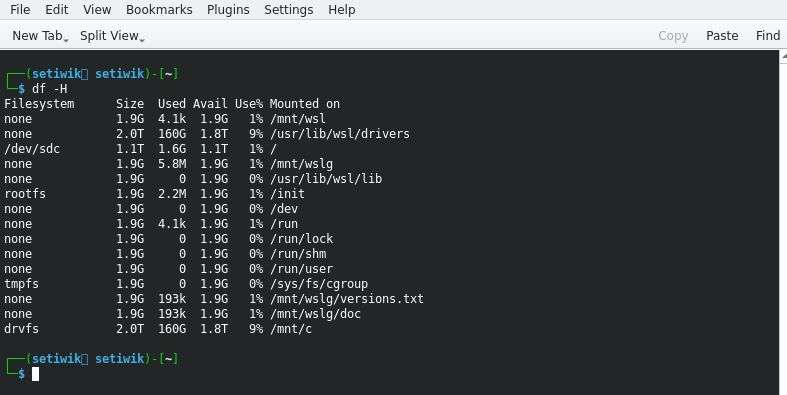Viewport: 787px width, 395px height.
Task: Click the '/mnt/wslg/doc' mount path
Action: (x=315, y=314)
